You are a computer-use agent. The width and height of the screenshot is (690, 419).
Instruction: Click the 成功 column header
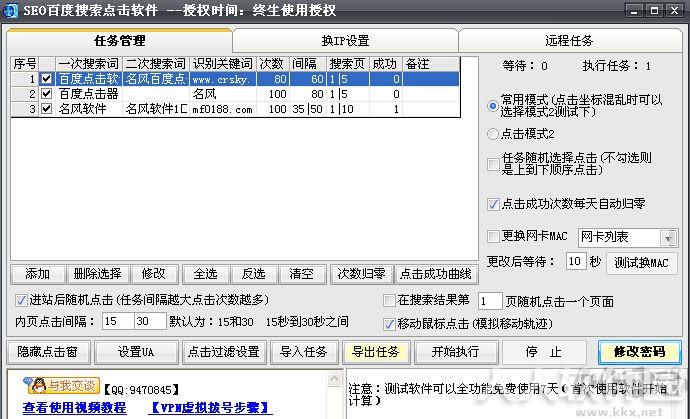coord(385,64)
